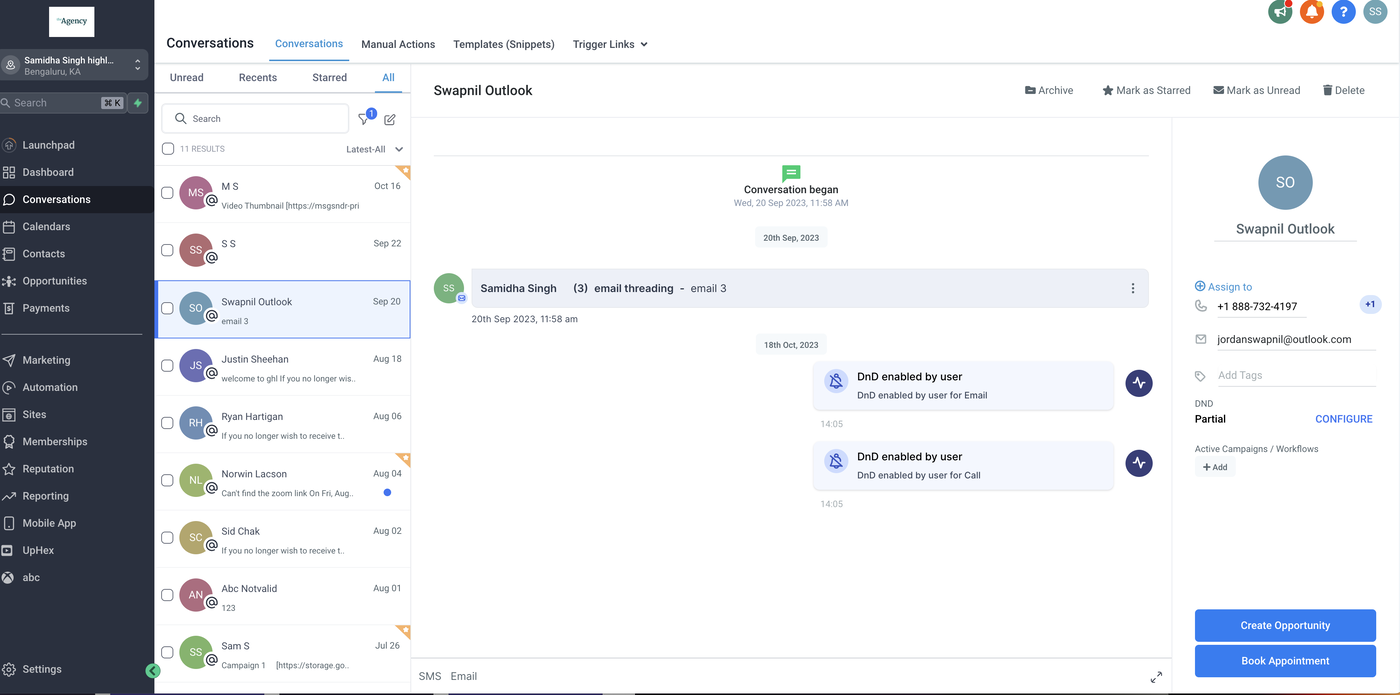Open the notifications bell icon
This screenshot has height=695, width=1400.
(1311, 12)
